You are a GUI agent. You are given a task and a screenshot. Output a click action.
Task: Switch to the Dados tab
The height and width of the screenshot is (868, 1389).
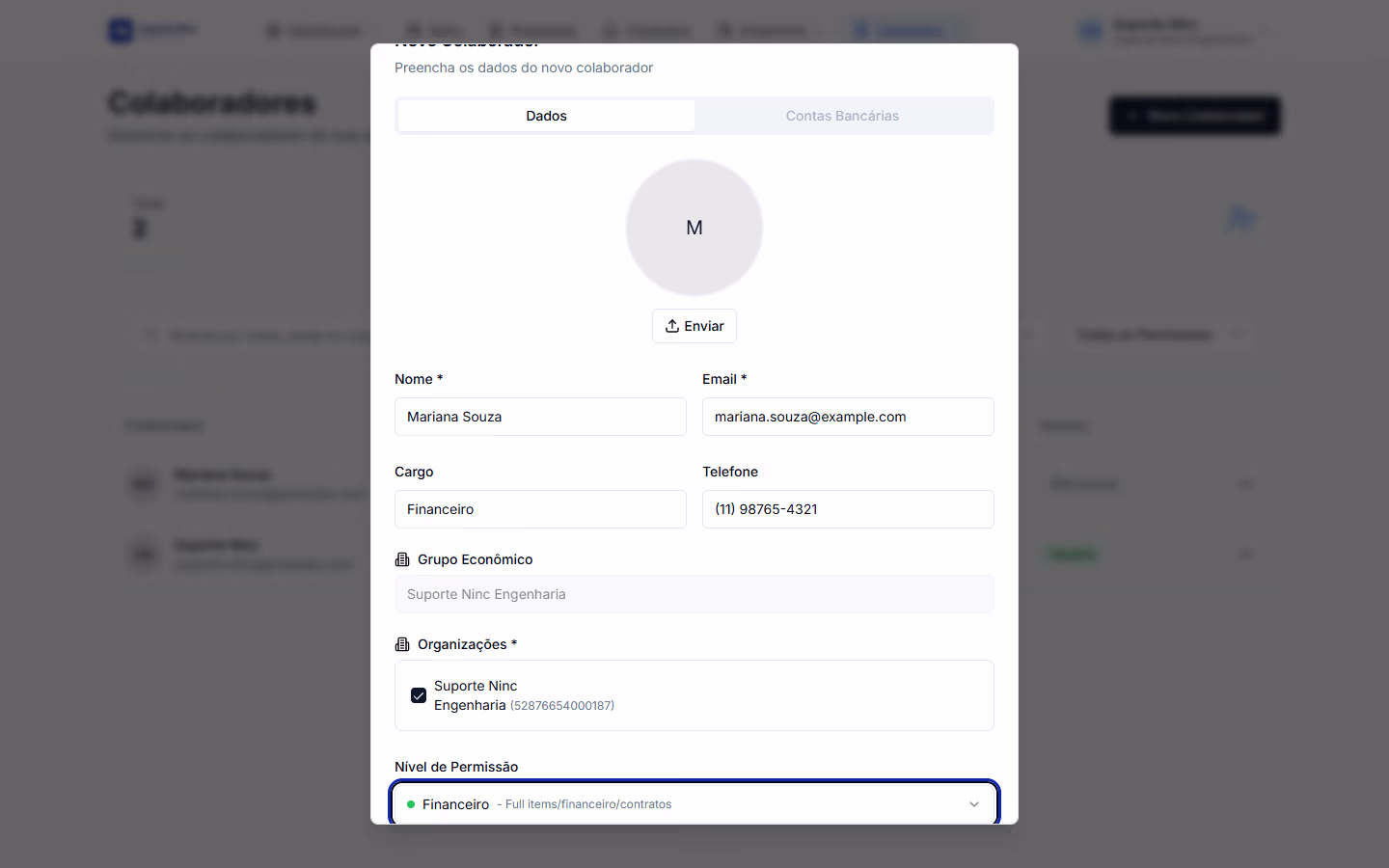tap(546, 116)
